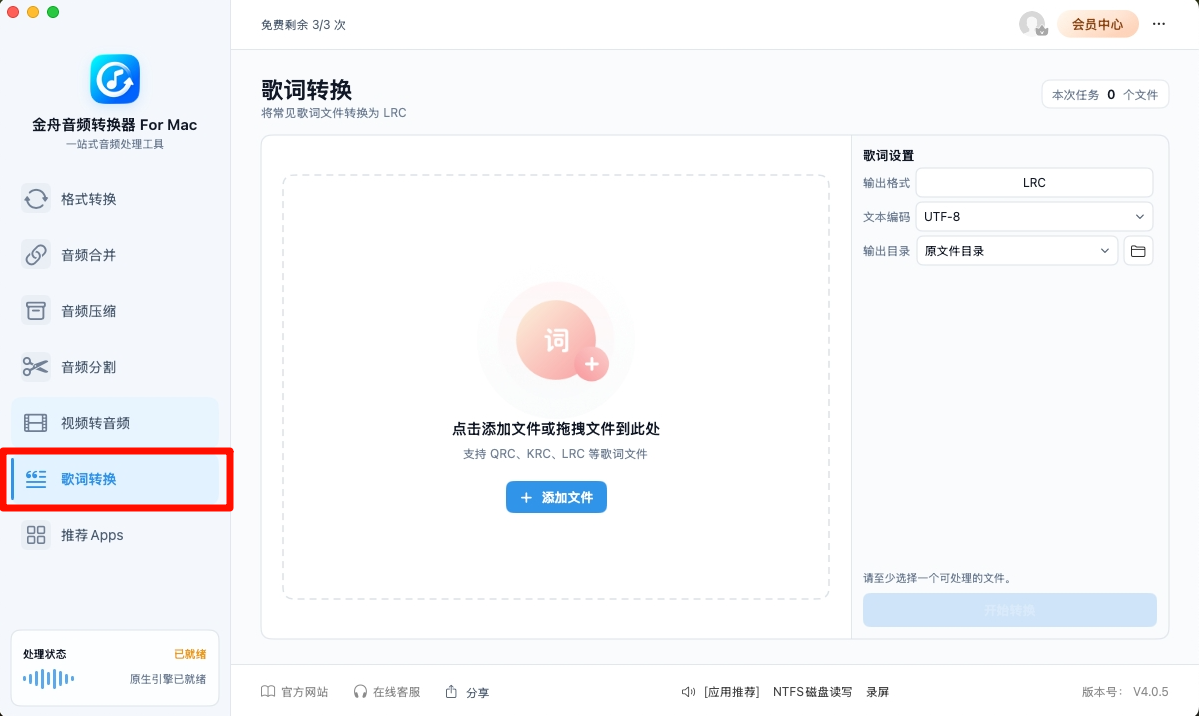Click the 视频转音频 film strip icon

pyautogui.click(x=36, y=422)
